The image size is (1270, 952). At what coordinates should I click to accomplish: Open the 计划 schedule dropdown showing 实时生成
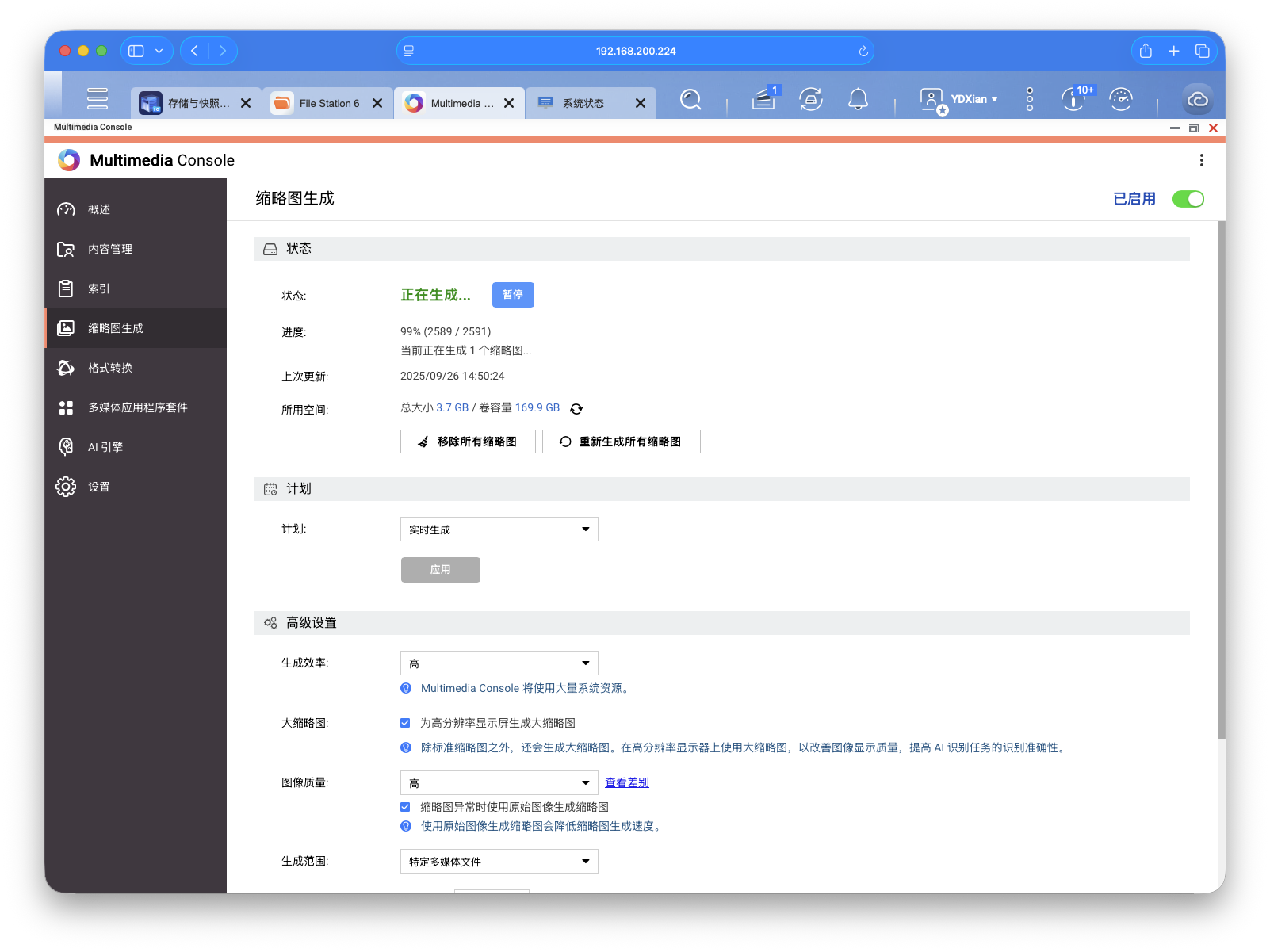[499, 529]
